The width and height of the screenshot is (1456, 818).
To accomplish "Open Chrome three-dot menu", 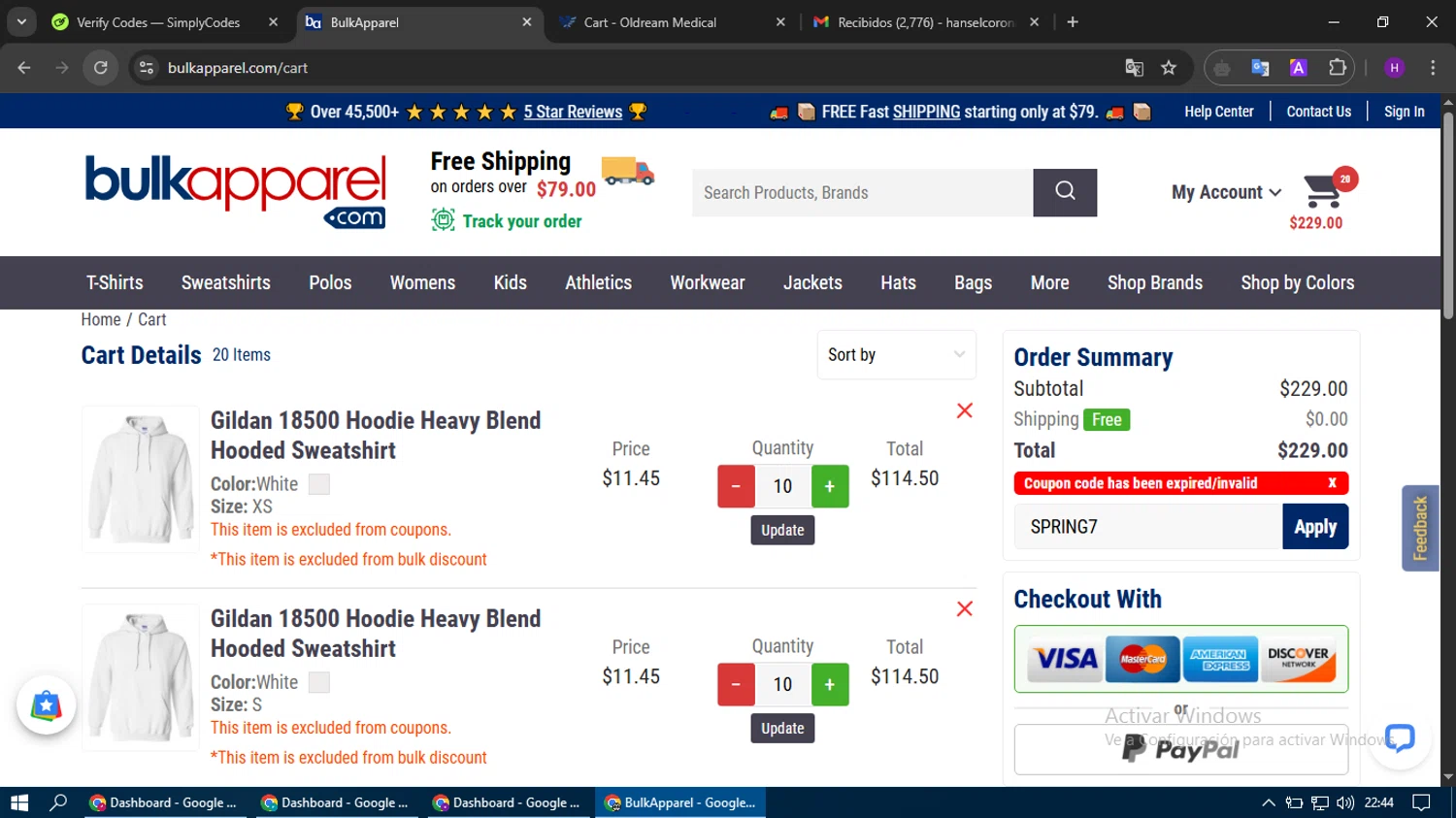I will point(1433,67).
